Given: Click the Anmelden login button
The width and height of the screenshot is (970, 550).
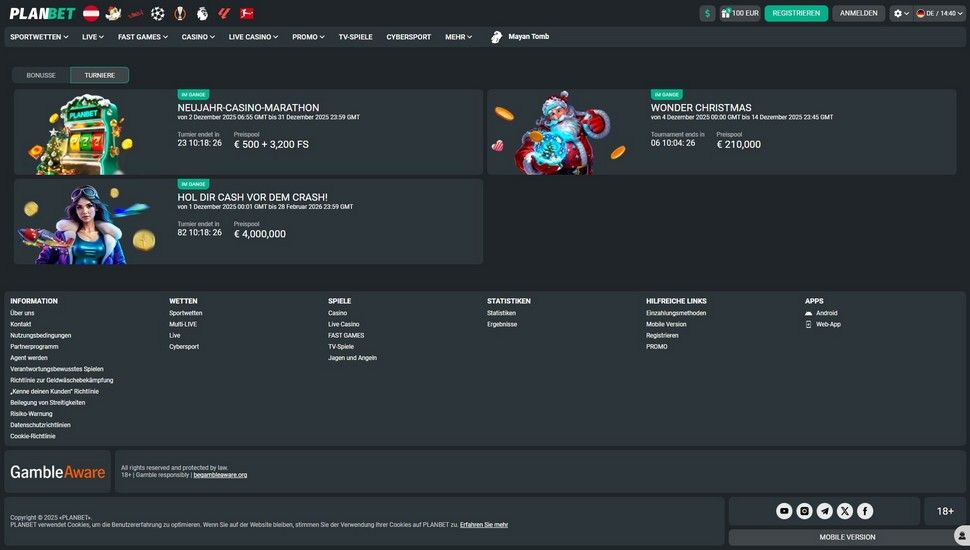Looking at the screenshot, I should [858, 13].
